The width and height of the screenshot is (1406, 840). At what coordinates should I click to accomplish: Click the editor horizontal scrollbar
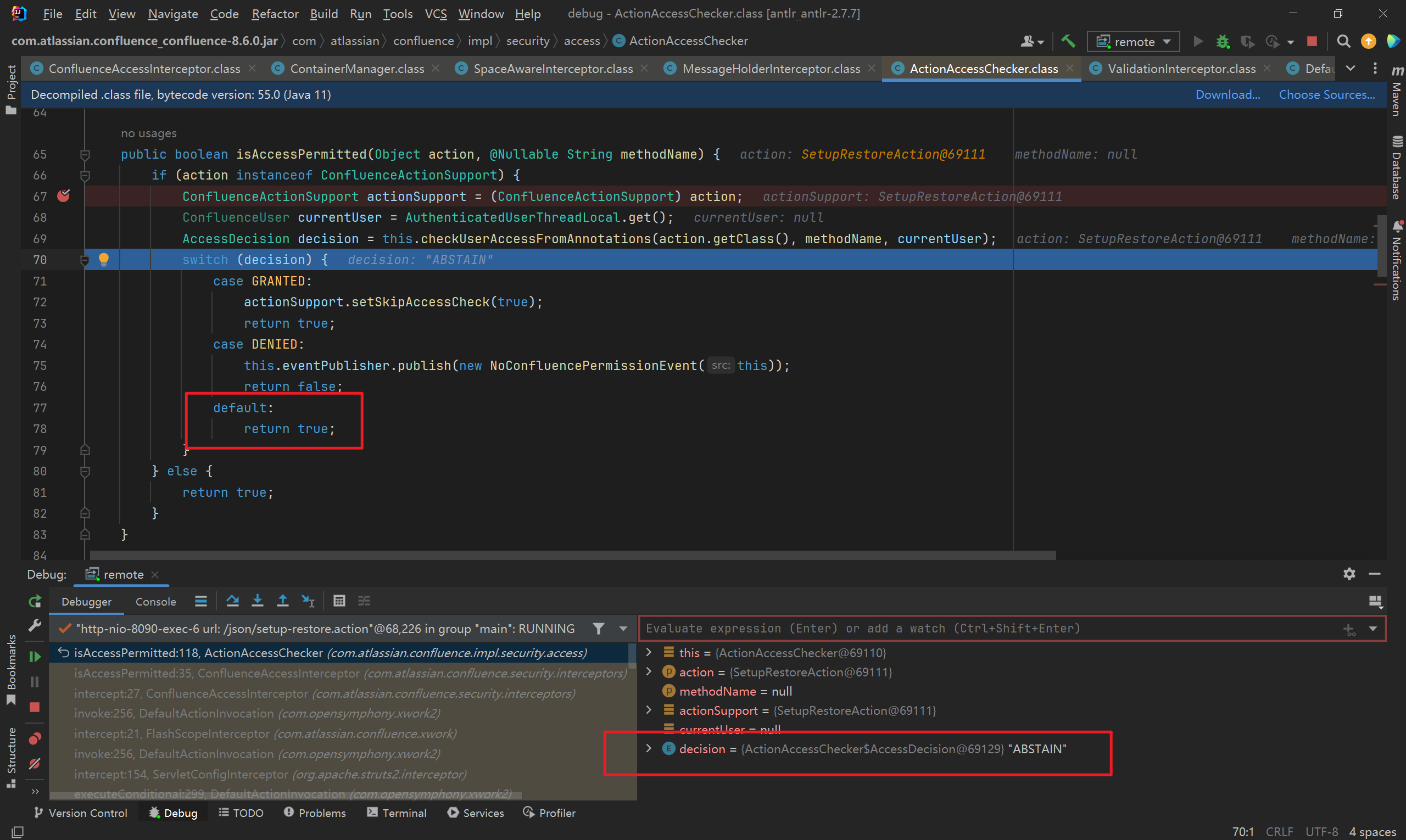coord(572,555)
